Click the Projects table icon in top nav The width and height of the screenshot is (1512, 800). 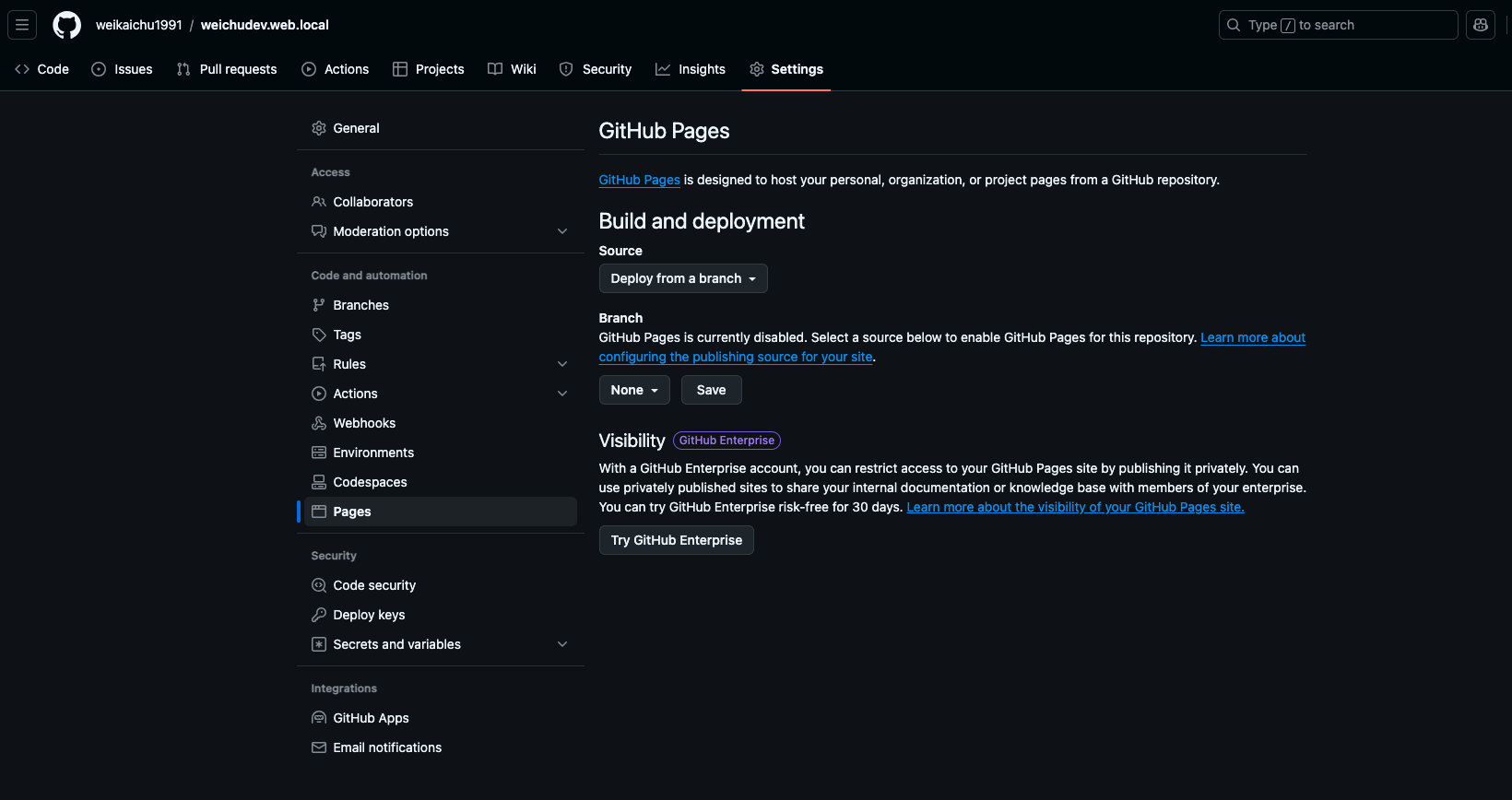[x=400, y=69]
